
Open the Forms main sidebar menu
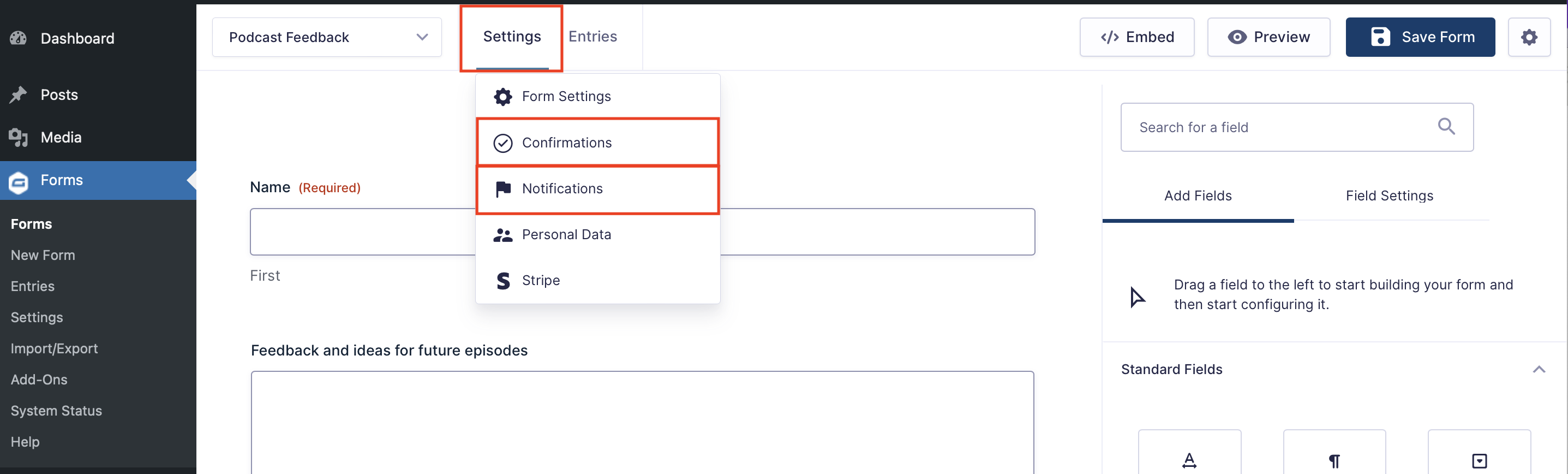coord(98,180)
